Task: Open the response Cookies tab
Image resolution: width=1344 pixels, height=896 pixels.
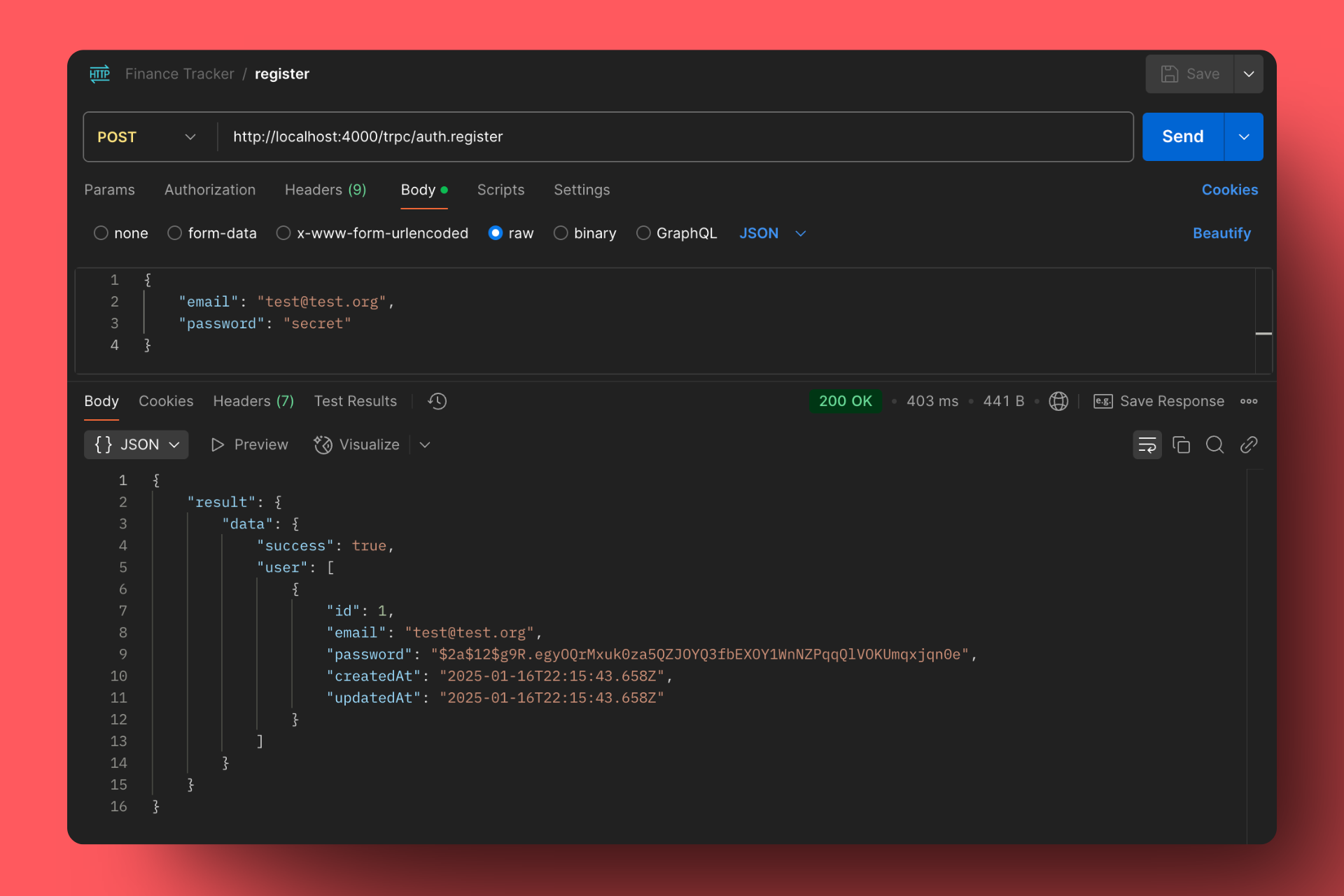Action: [166, 401]
